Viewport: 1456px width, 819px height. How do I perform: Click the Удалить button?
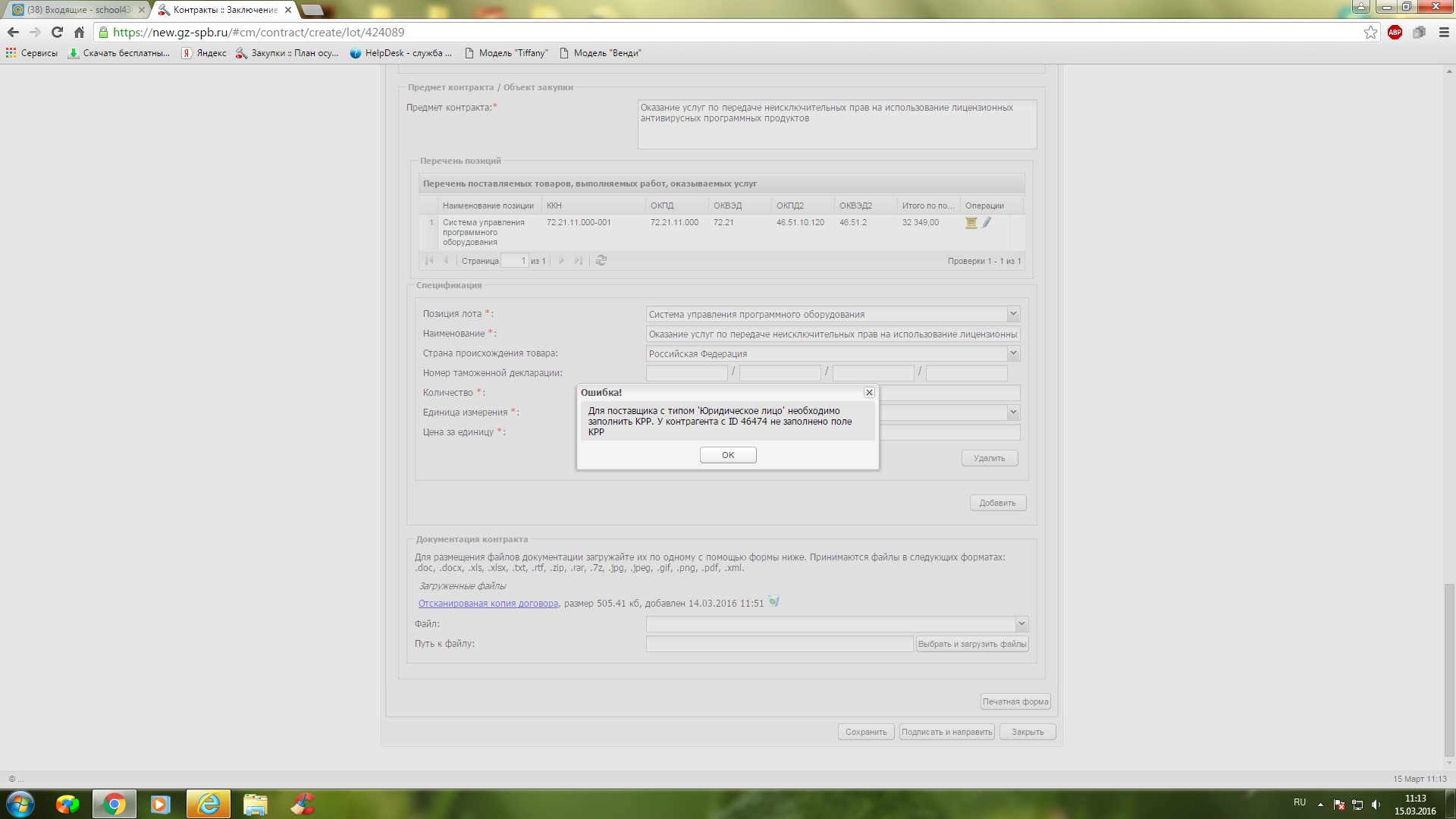[x=990, y=458]
